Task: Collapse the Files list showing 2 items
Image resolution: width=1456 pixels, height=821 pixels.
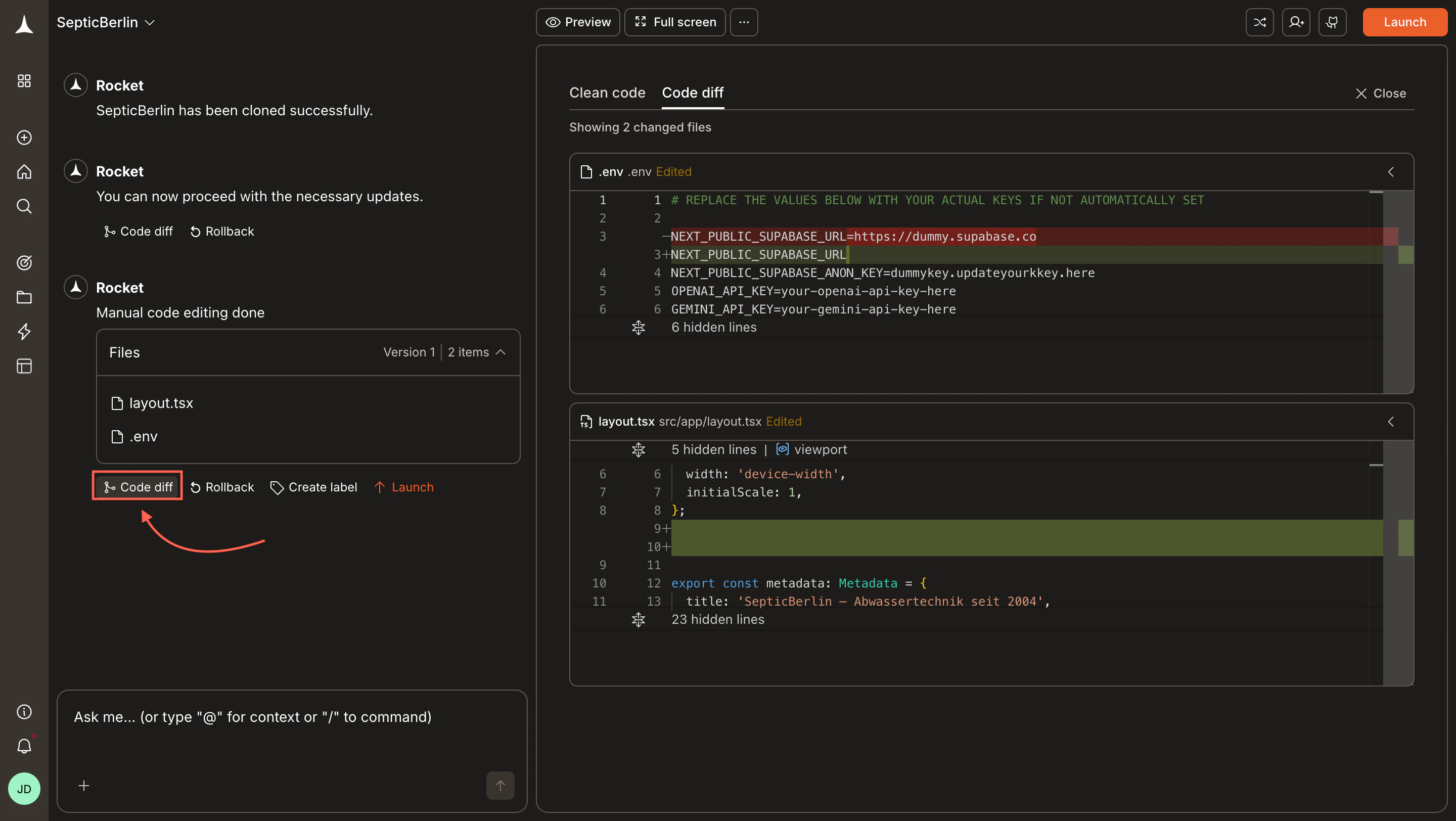Action: (501, 351)
